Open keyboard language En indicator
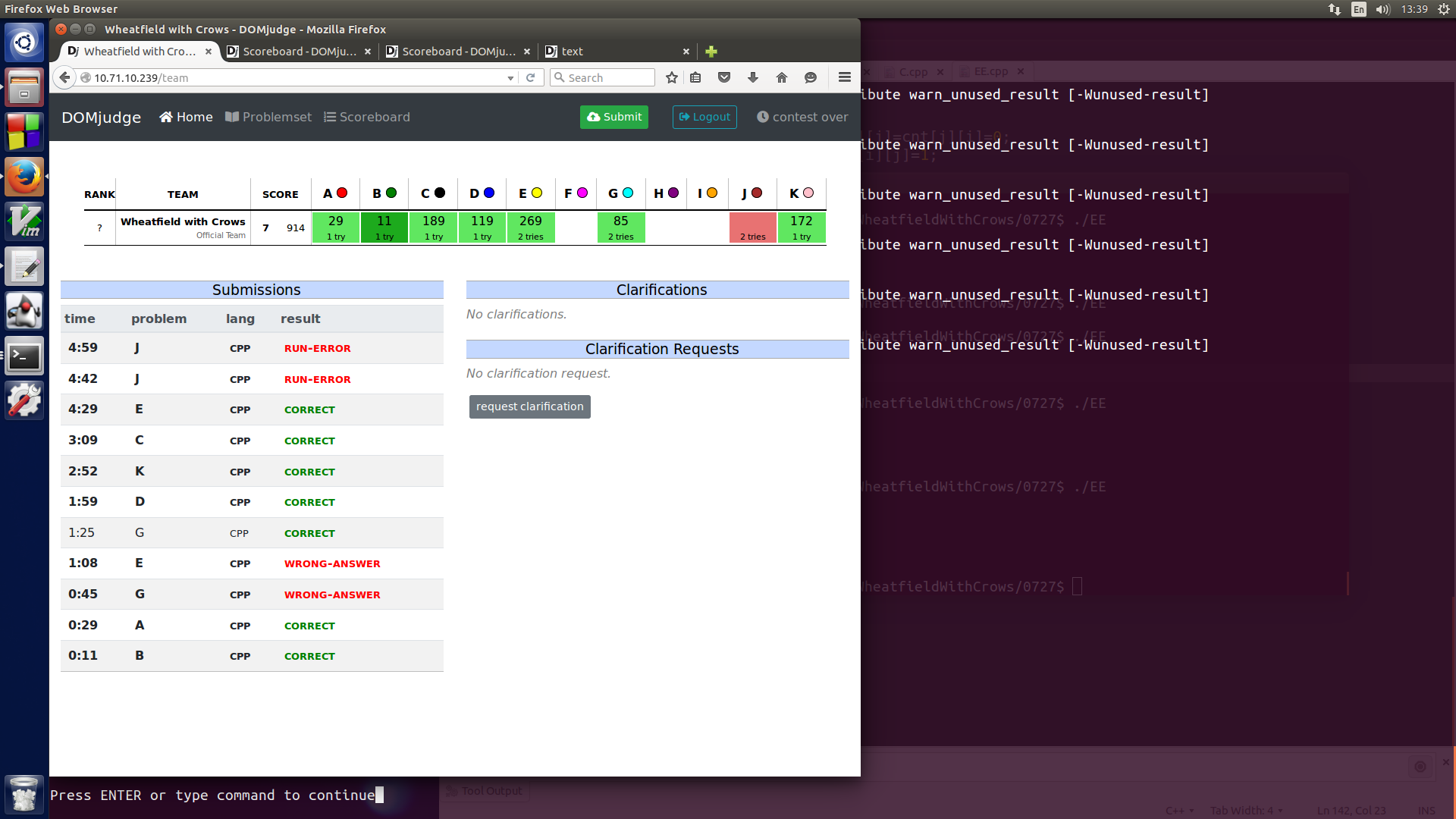This screenshot has width=1456, height=819. 1358,9
